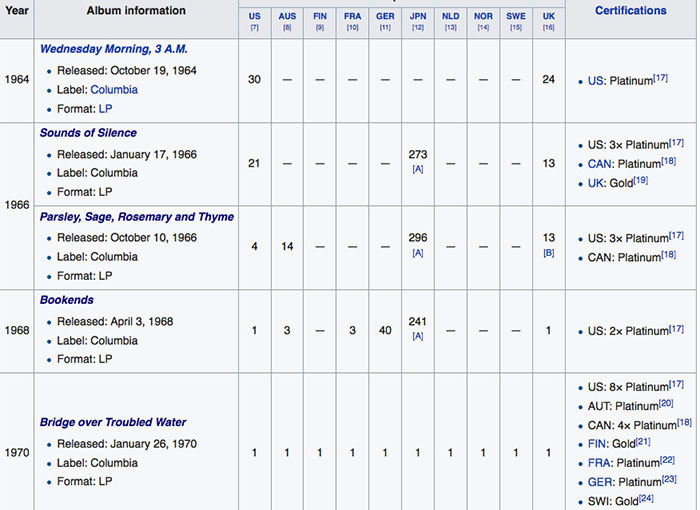Open reference [12] under JPN header
700x510 pixels.
point(417,28)
